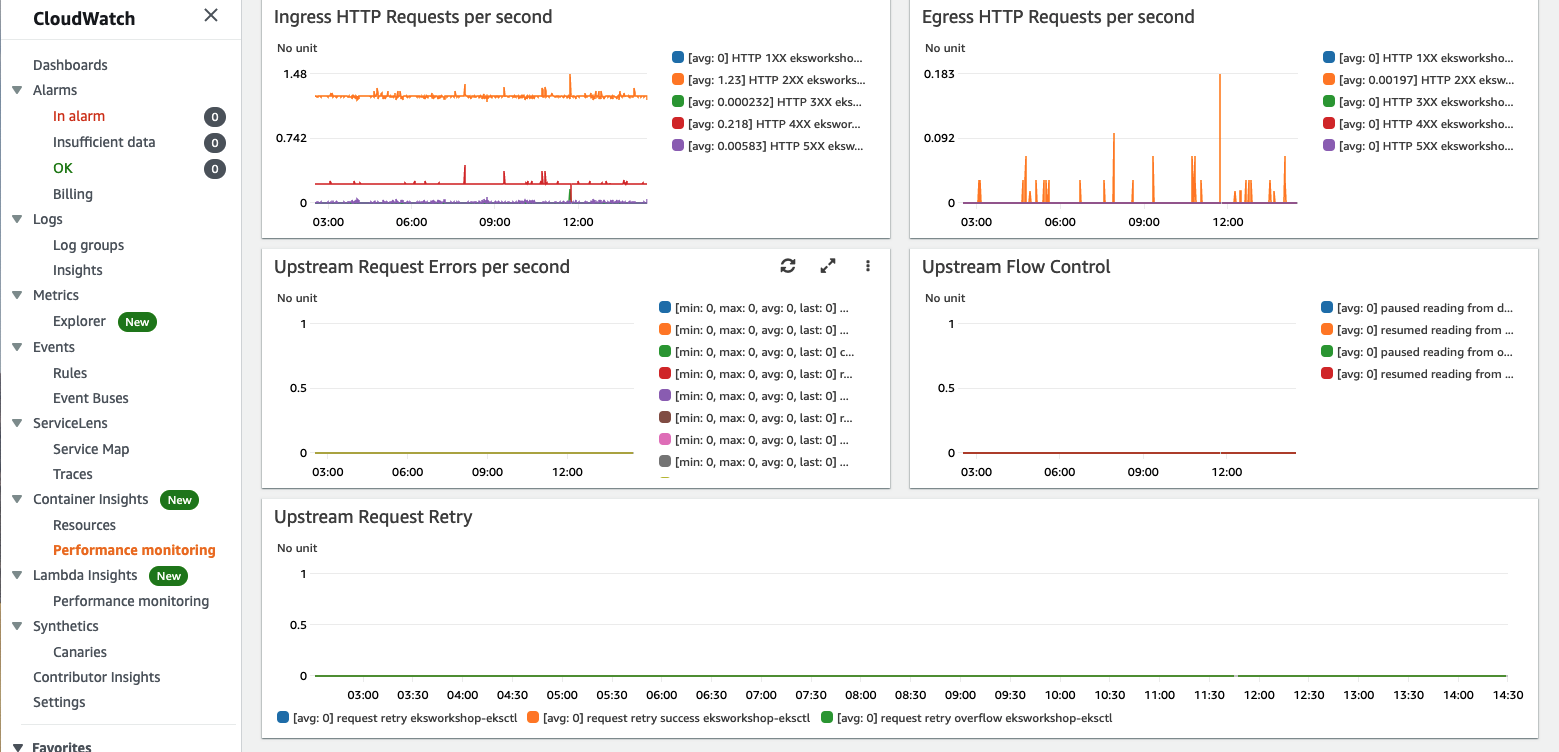1559x752 pixels.
Task: Refresh the Upstream Request Errors widget
Action: [x=788, y=266]
